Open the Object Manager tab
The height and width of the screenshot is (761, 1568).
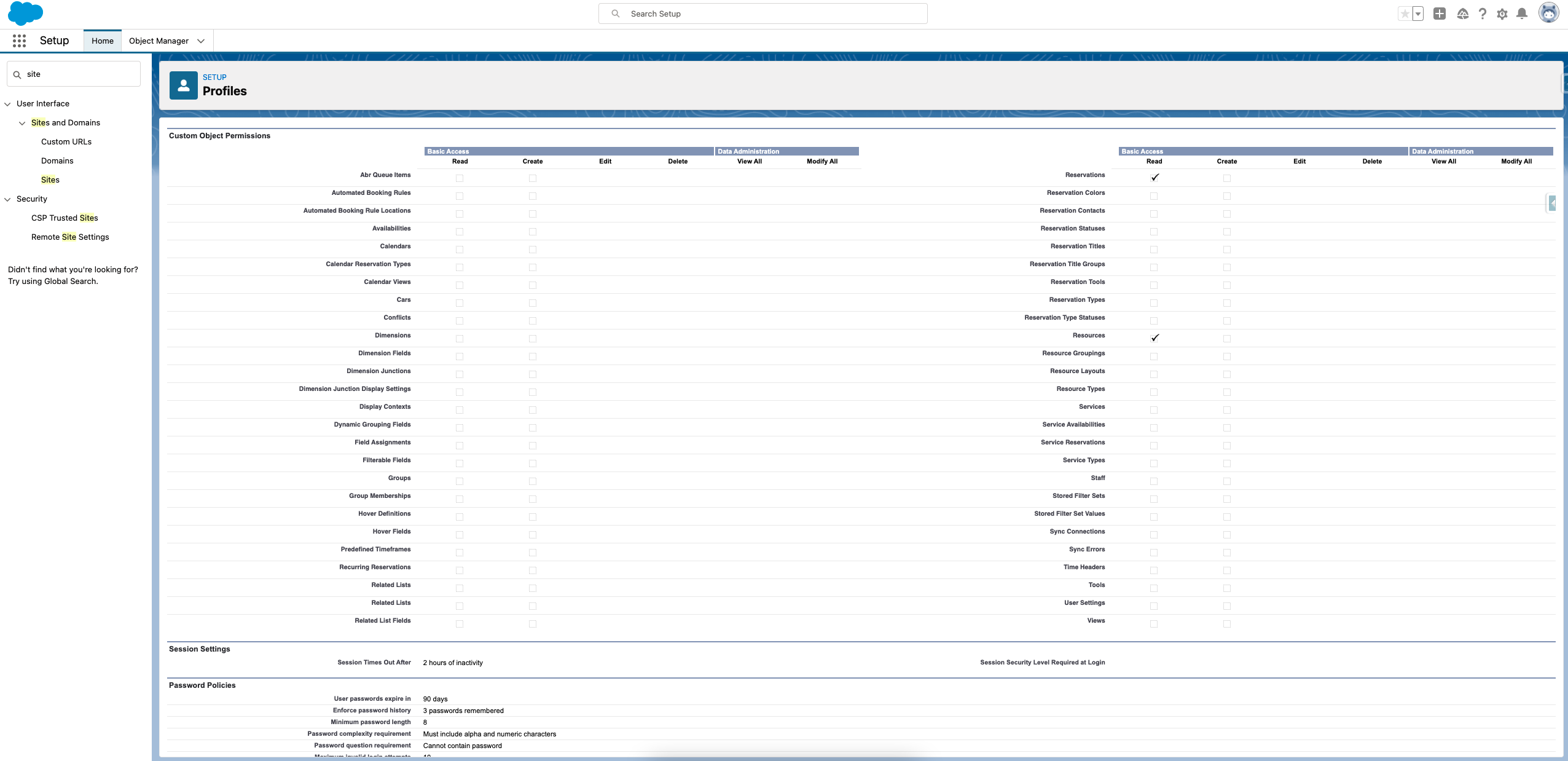[x=159, y=41]
